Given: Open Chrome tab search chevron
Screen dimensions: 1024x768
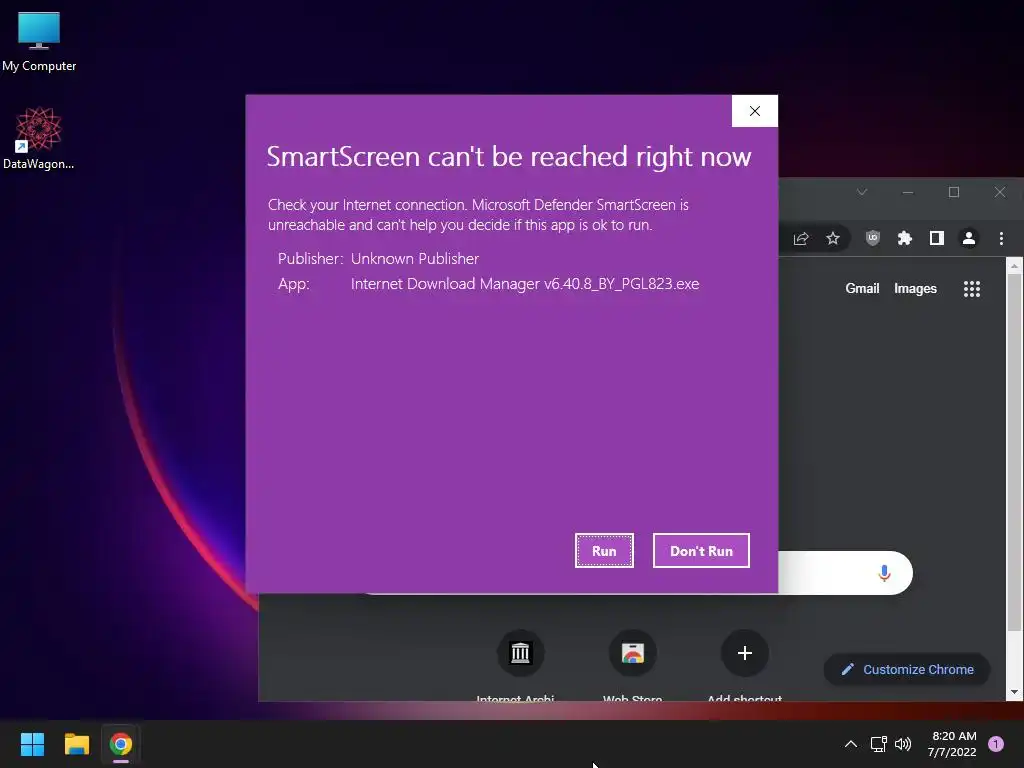Looking at the screenshot, I should [x=862, y=192].
